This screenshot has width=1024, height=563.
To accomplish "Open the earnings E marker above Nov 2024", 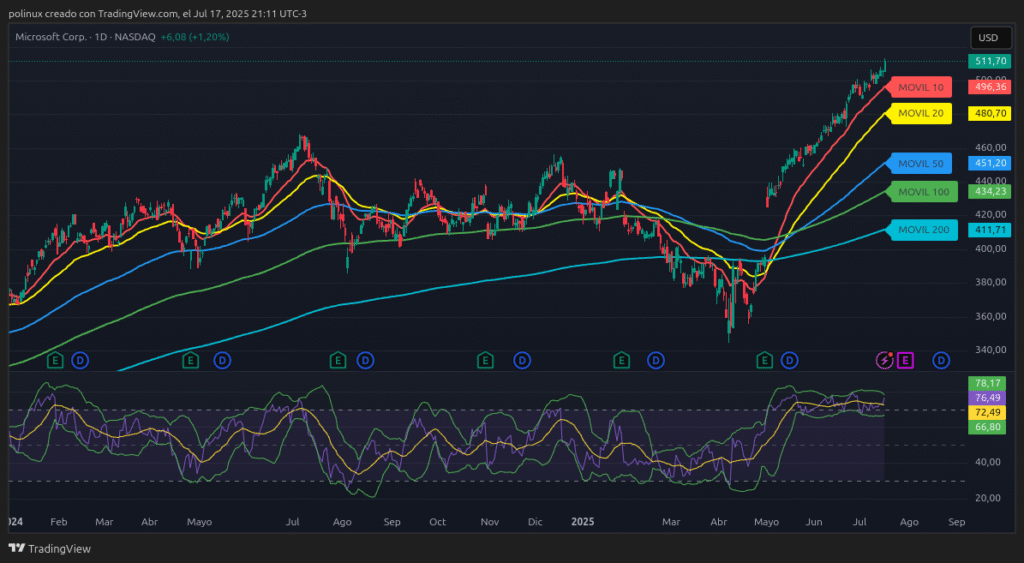I will tap(485, 360).
